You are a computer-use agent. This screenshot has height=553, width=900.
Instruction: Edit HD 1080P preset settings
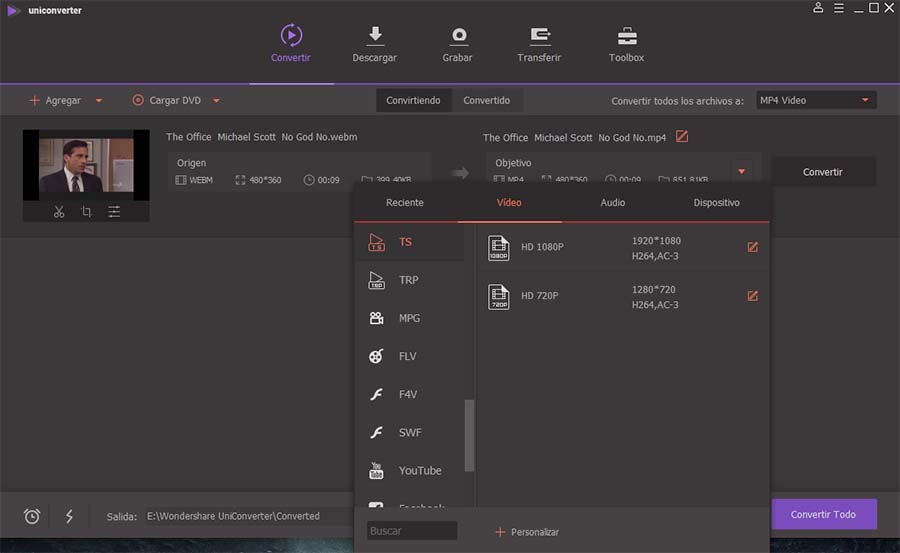752,248
